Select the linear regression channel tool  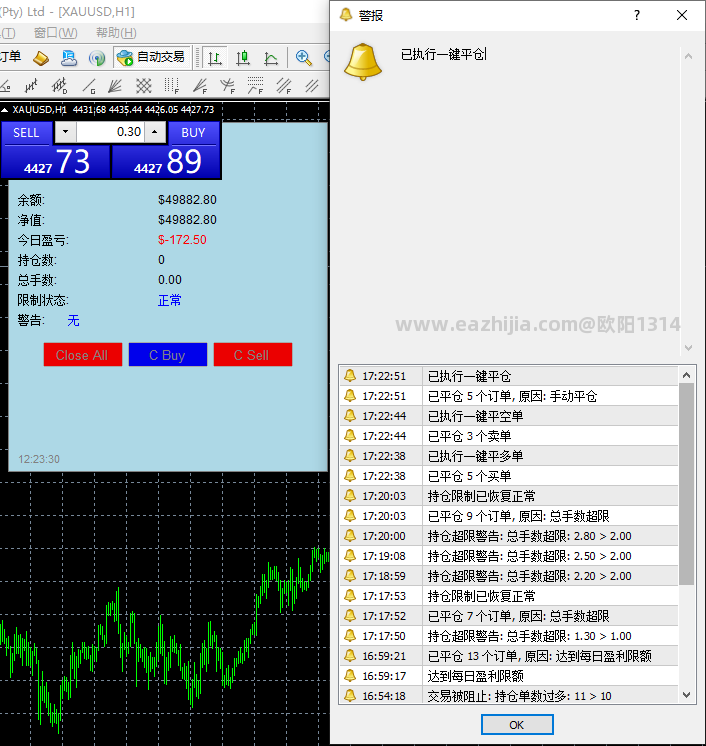(x=31, y=86)
